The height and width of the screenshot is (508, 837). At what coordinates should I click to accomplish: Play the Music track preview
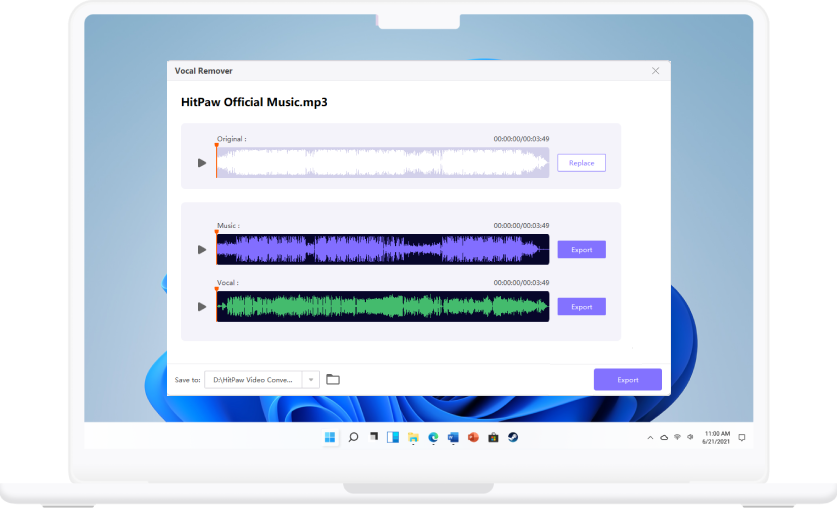tap(202, 250)
